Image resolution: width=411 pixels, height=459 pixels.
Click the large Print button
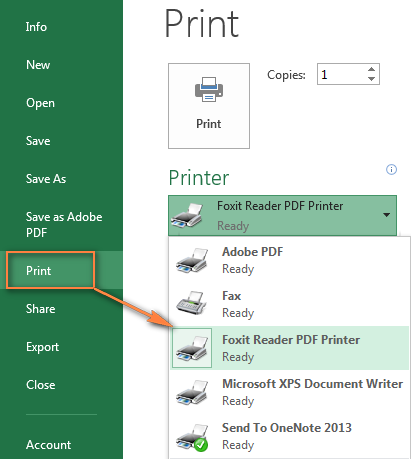click(209, 106)
